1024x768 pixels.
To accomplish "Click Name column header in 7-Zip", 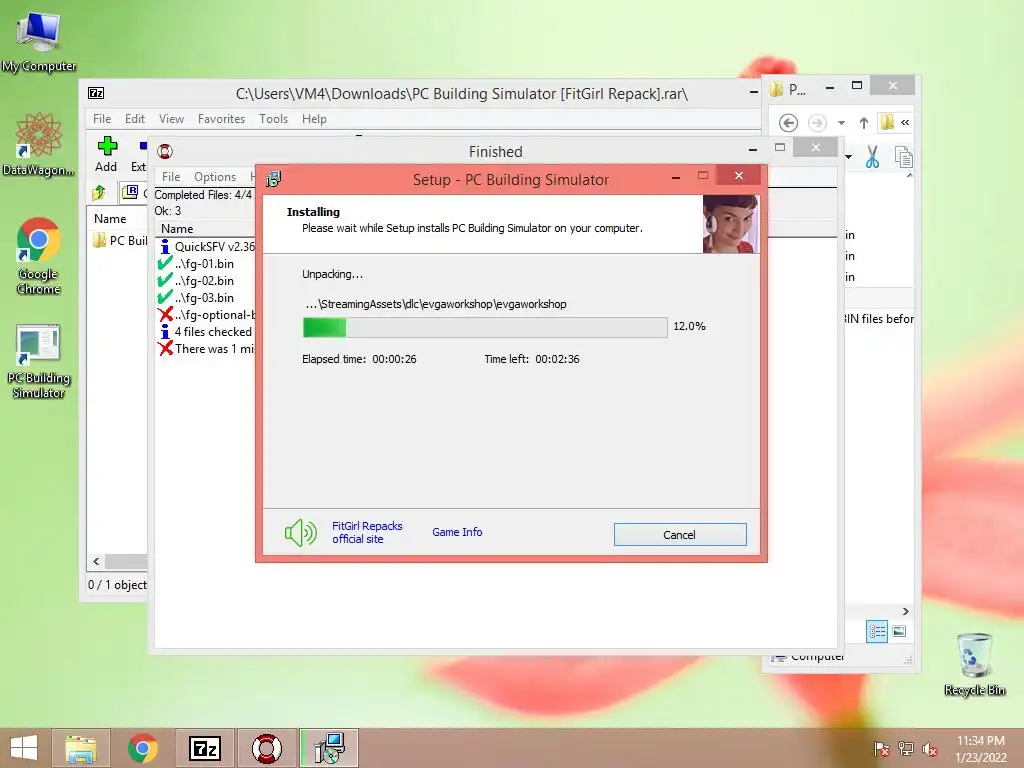I will [x=110, y=219].
